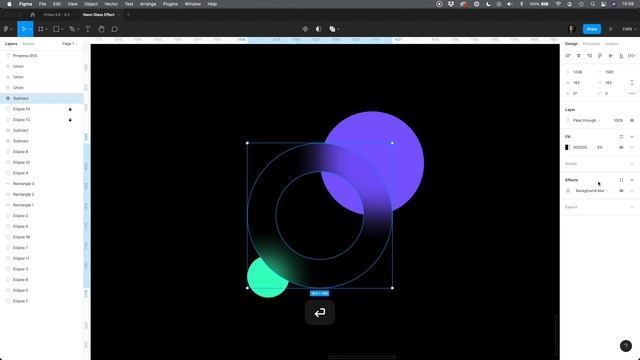Open the distribute spacing dropdown

[x=632, y=56]
